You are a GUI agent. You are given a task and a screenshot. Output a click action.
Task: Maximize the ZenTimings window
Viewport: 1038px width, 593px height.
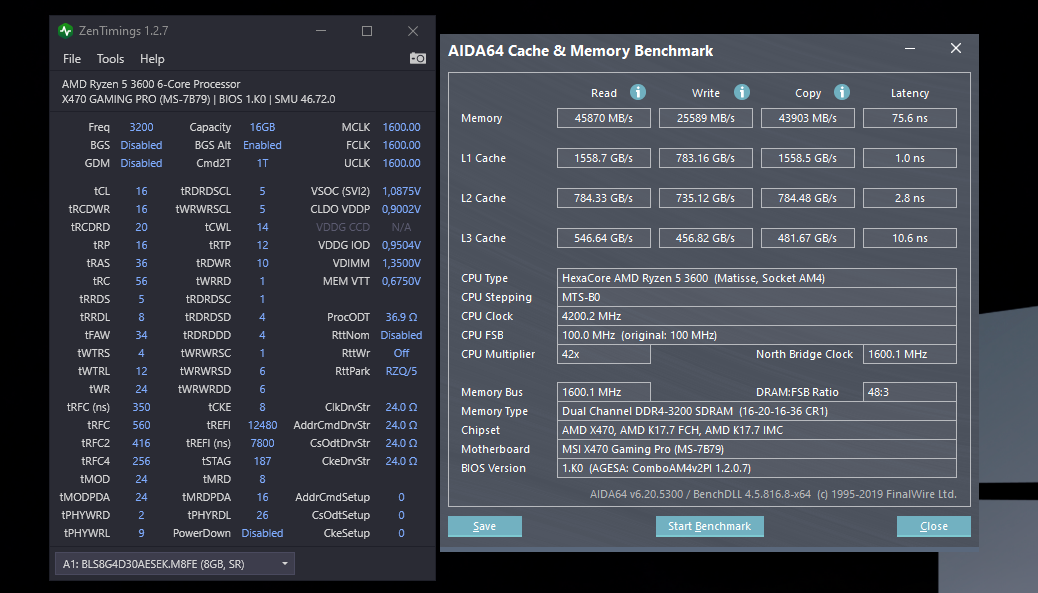point(367,30)
